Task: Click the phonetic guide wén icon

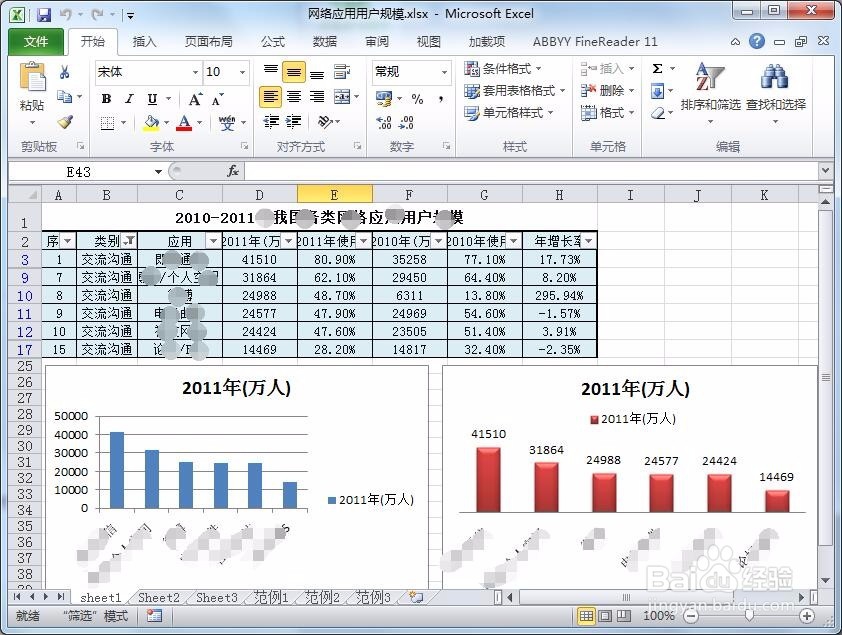Action: 227,123
